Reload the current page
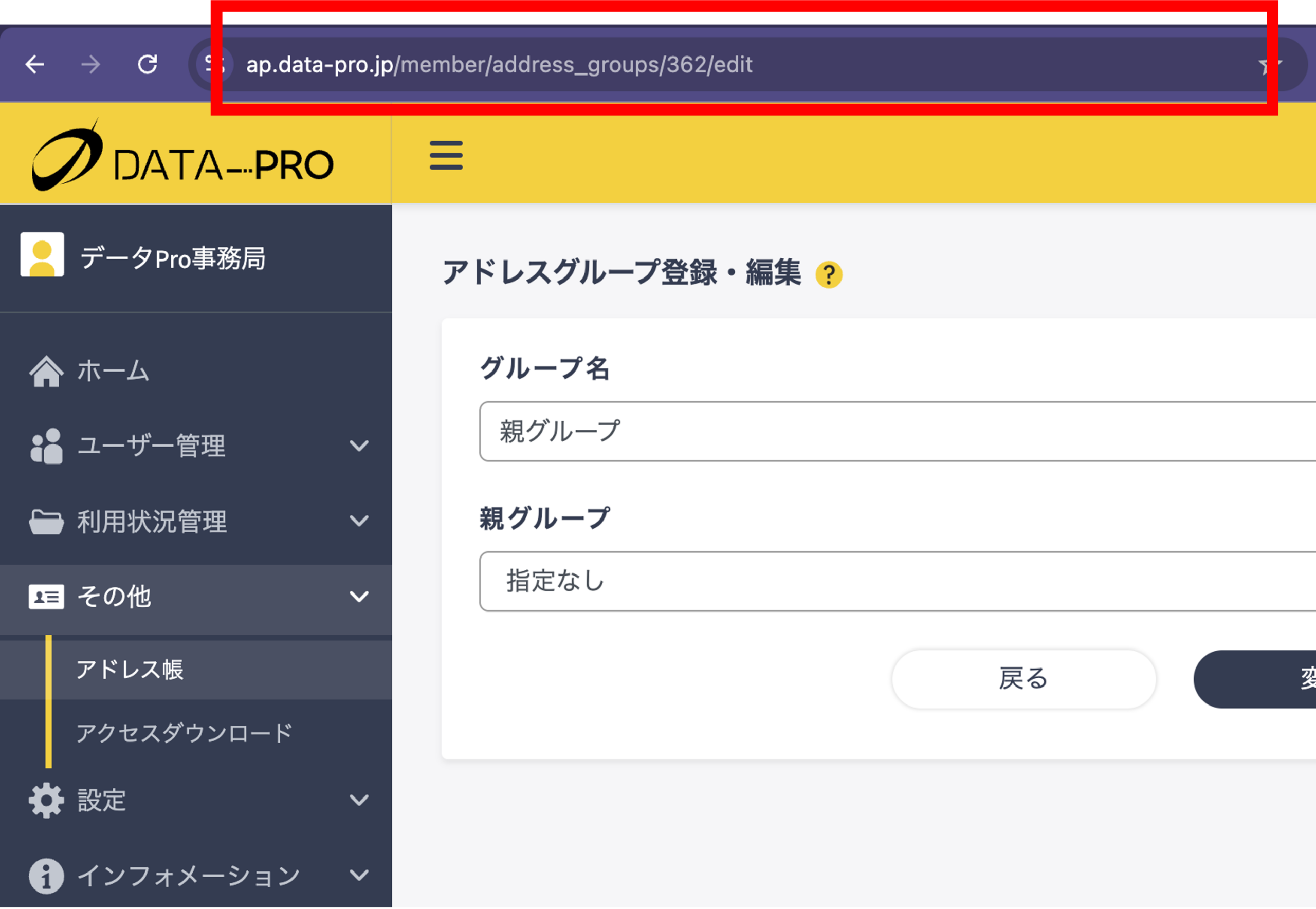Viewport: 1316px width, 909px height. pyautogui.click(x=148, y=64)
